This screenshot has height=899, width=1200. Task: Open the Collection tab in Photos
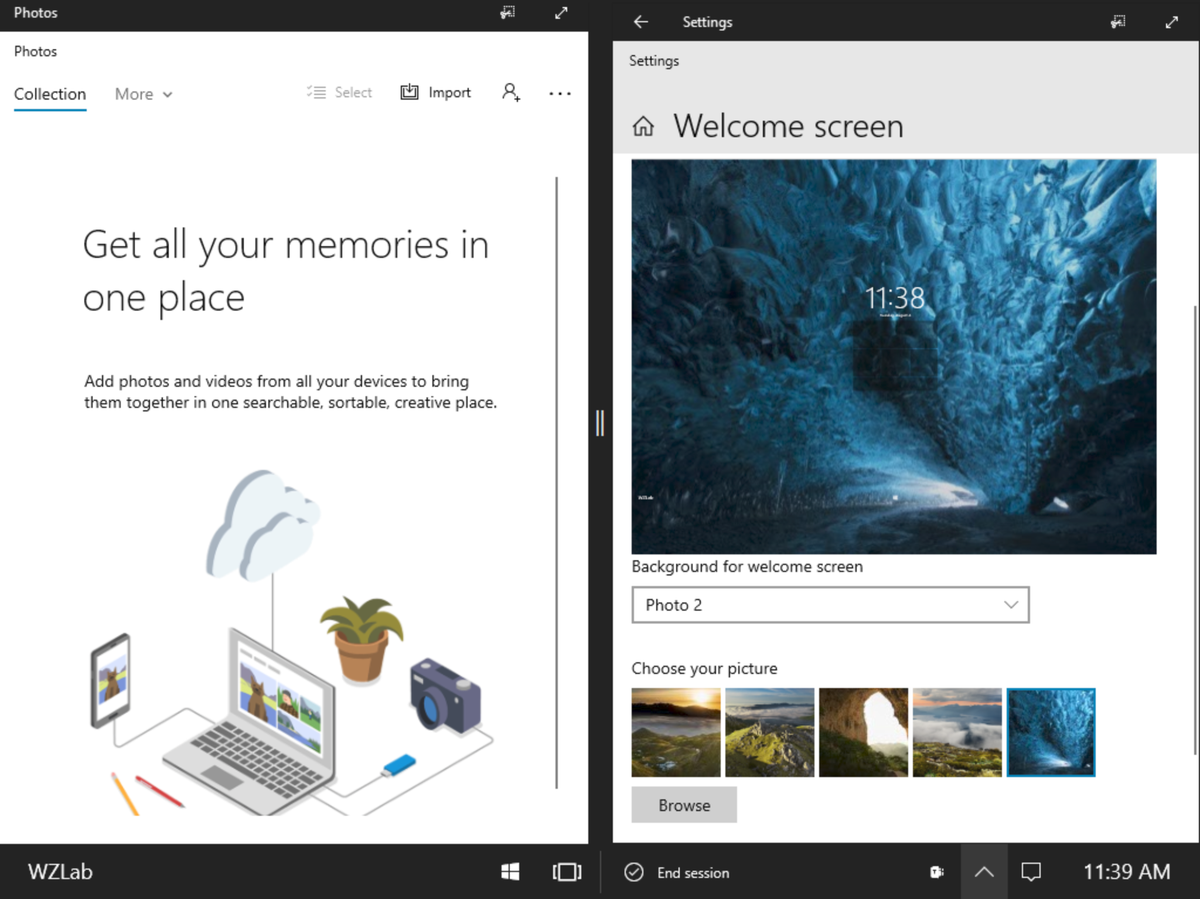[50, 94]
